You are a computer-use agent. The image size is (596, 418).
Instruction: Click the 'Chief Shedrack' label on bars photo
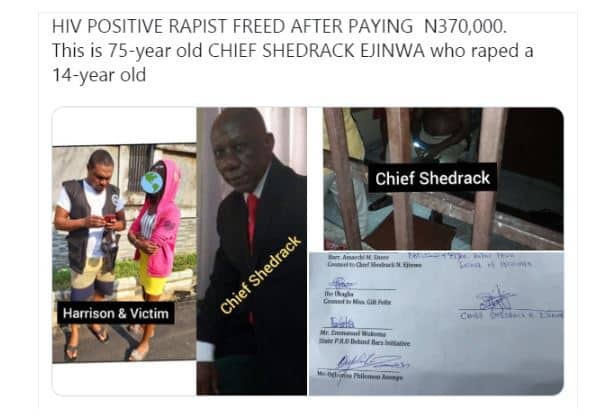click(433, 178)
